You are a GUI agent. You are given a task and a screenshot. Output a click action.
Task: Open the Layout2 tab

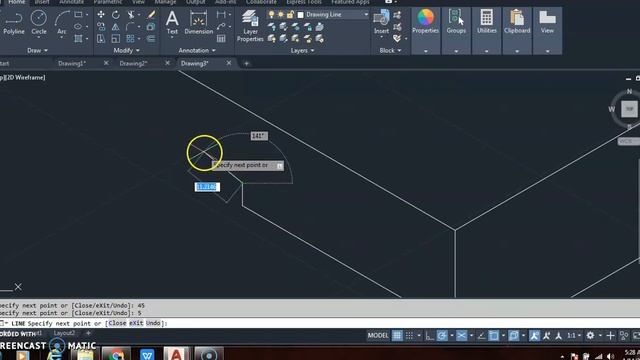click(x=64, y=333)
